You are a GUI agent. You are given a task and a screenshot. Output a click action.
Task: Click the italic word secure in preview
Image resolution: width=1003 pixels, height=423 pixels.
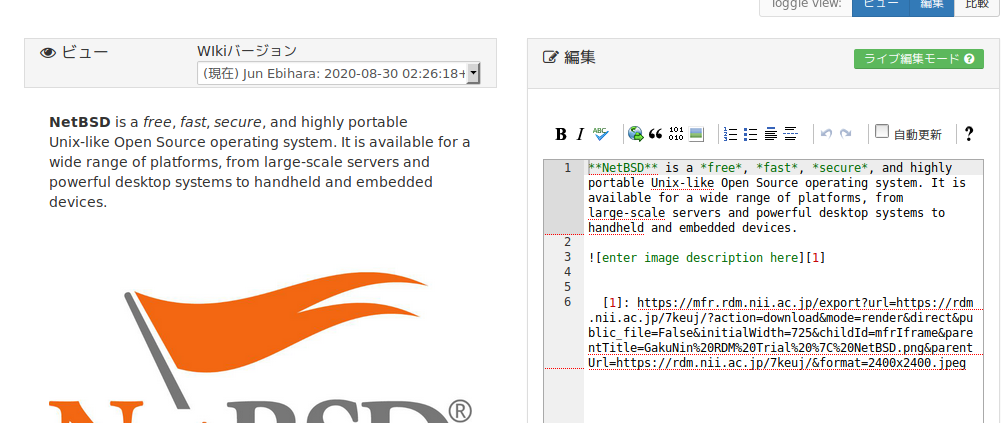pyautogui.click(x=238, y=122)
